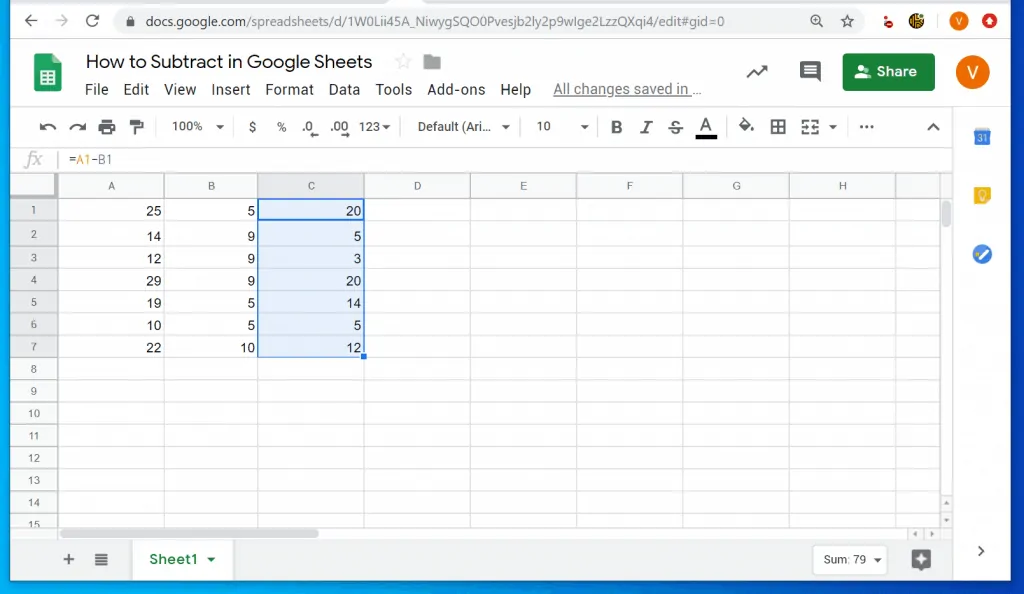Toggle italic formatting
This screenshot has width=1024, height=594.
point(646,126)
